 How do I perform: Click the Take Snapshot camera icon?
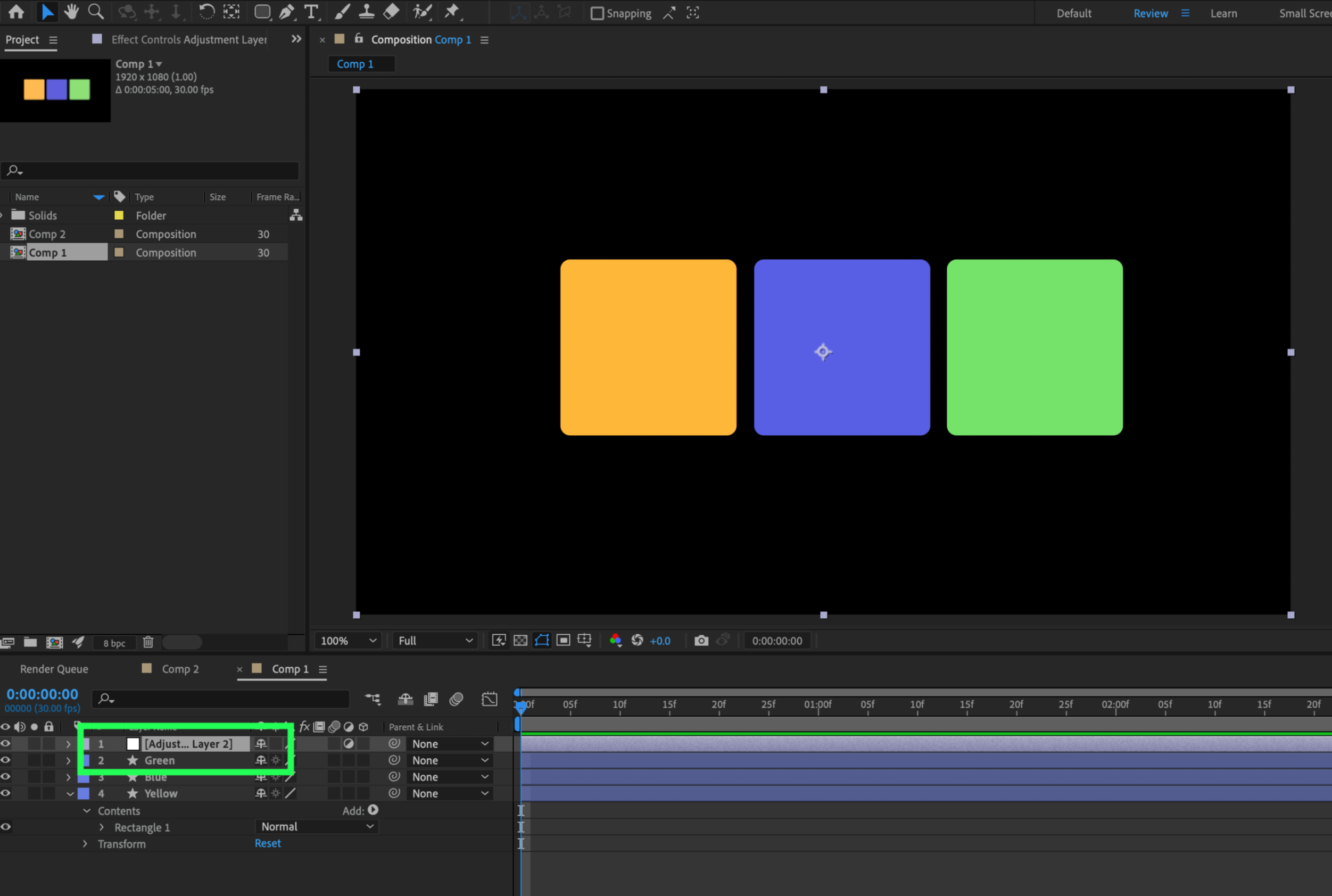[701, 641]
